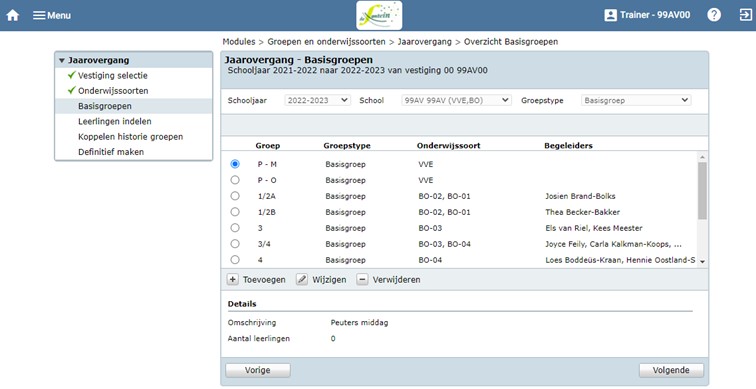The image size is (756, 389).
Task: Open the Schooljaar dropdown
Action: pyautogui.click(x=317, y=100)
